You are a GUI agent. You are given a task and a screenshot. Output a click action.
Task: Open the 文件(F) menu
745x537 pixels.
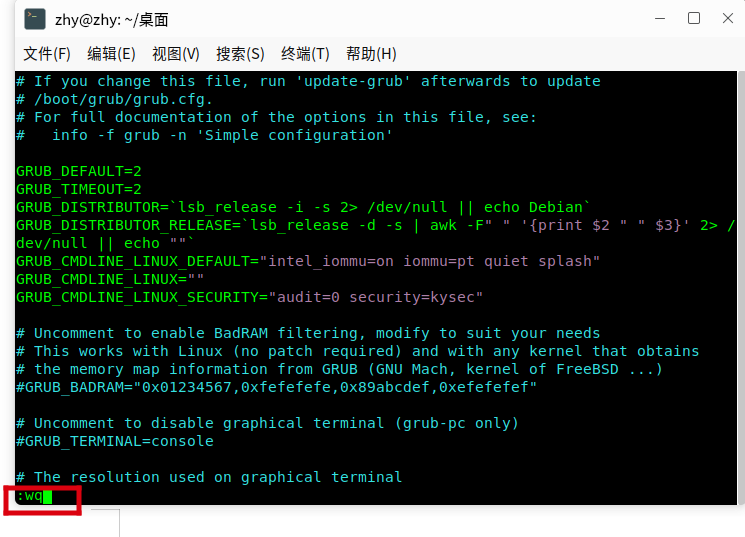[47, 54]
